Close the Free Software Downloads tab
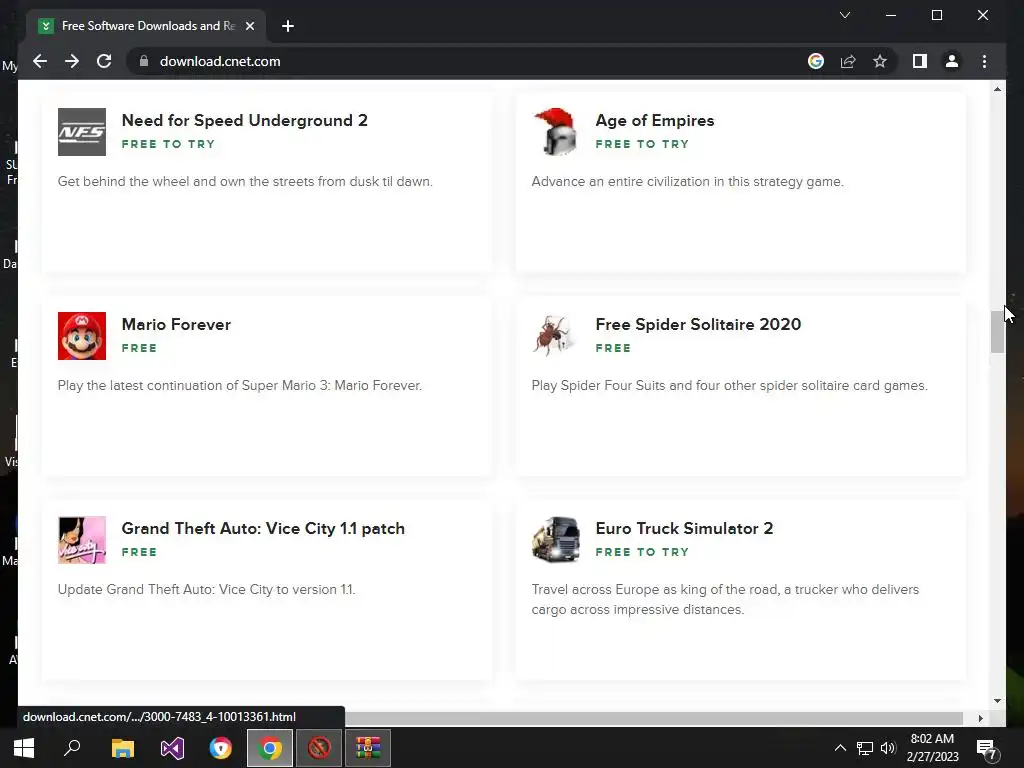The width and height of the screenshot is (1024, 768). (x=249, y=26)
